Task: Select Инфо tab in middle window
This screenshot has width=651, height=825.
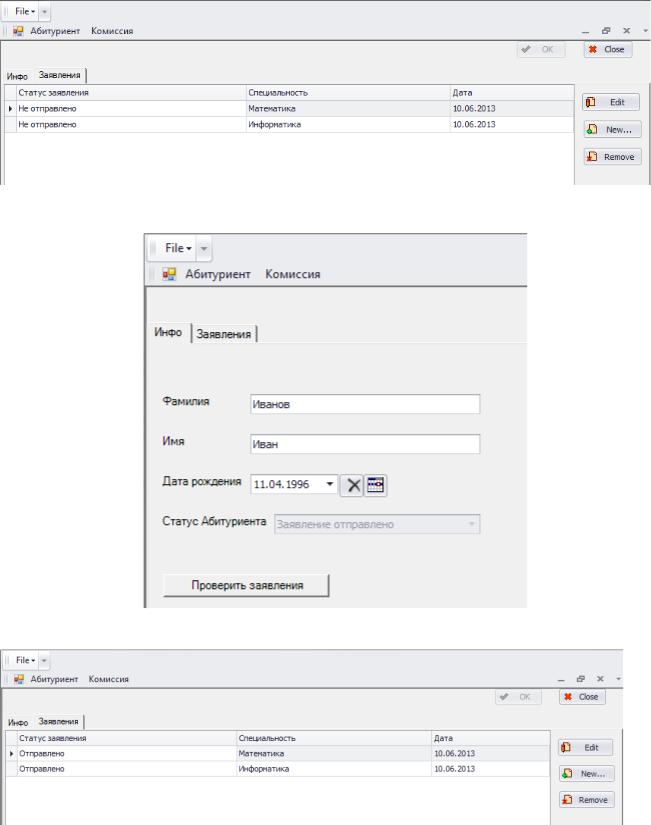Action: [x=168, y=332]
